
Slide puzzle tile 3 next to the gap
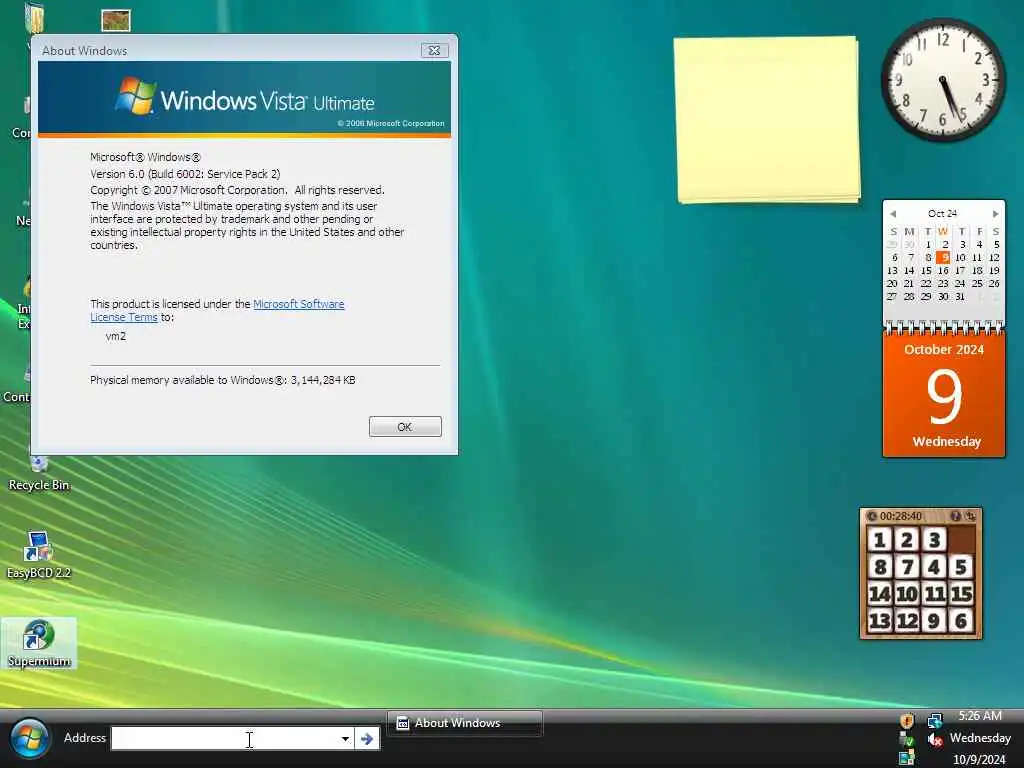[935, 540]
